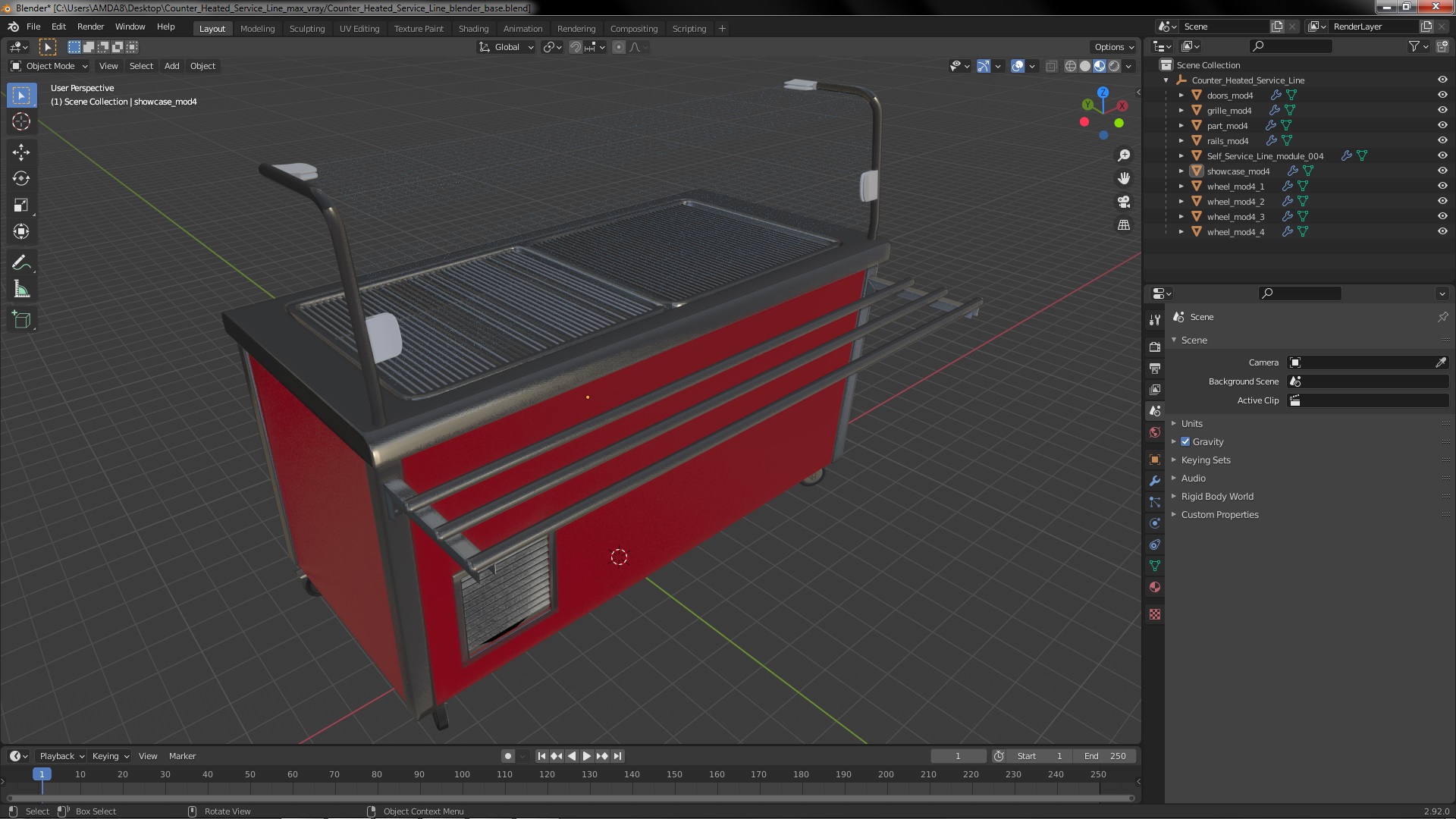Jump to the end frame button
Image resolution: width=1456 pixels, height=819 pixels.
click(618, 756)
